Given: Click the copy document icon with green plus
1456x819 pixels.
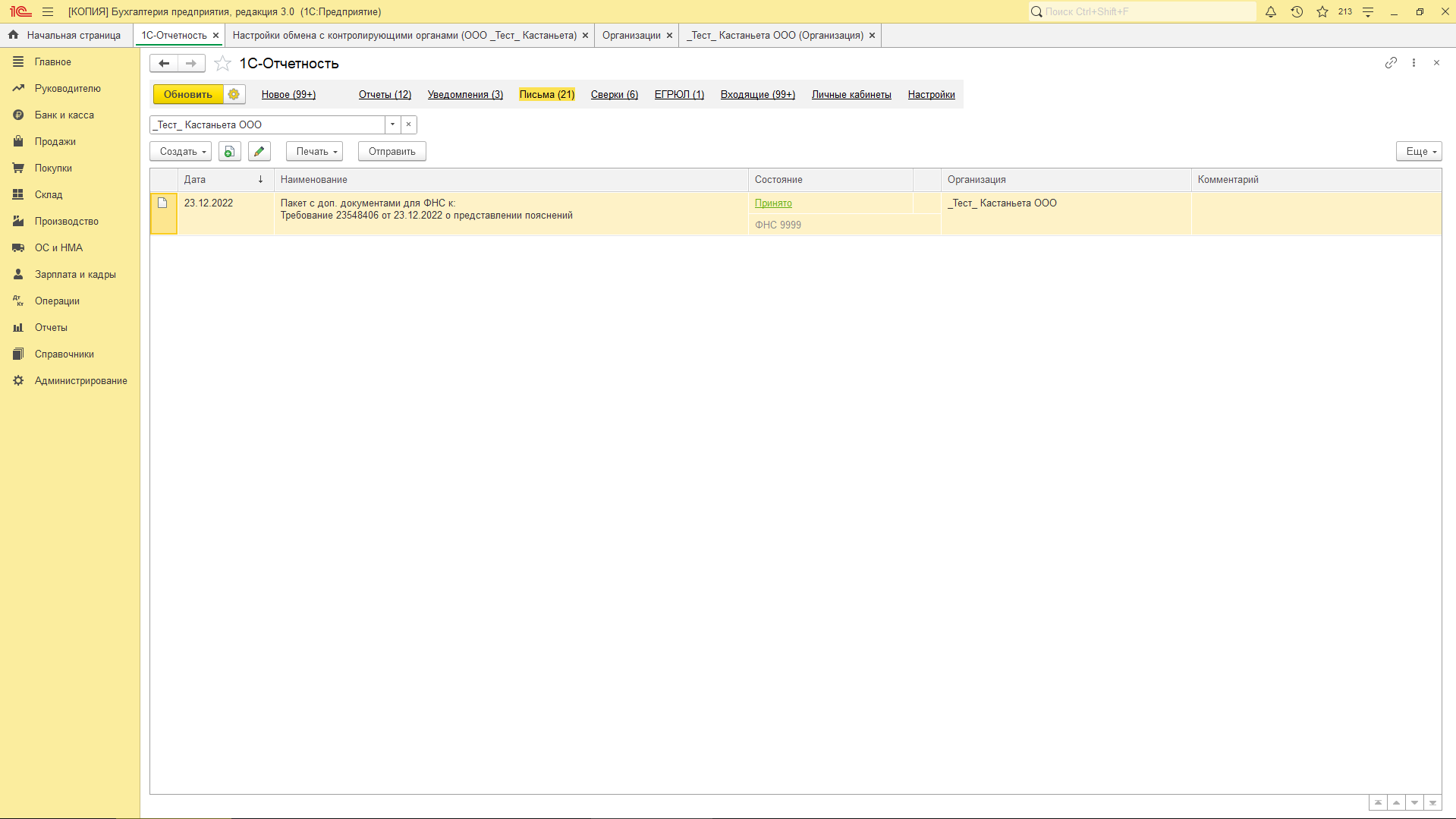Looking at the screenshot, I should 230,151.
